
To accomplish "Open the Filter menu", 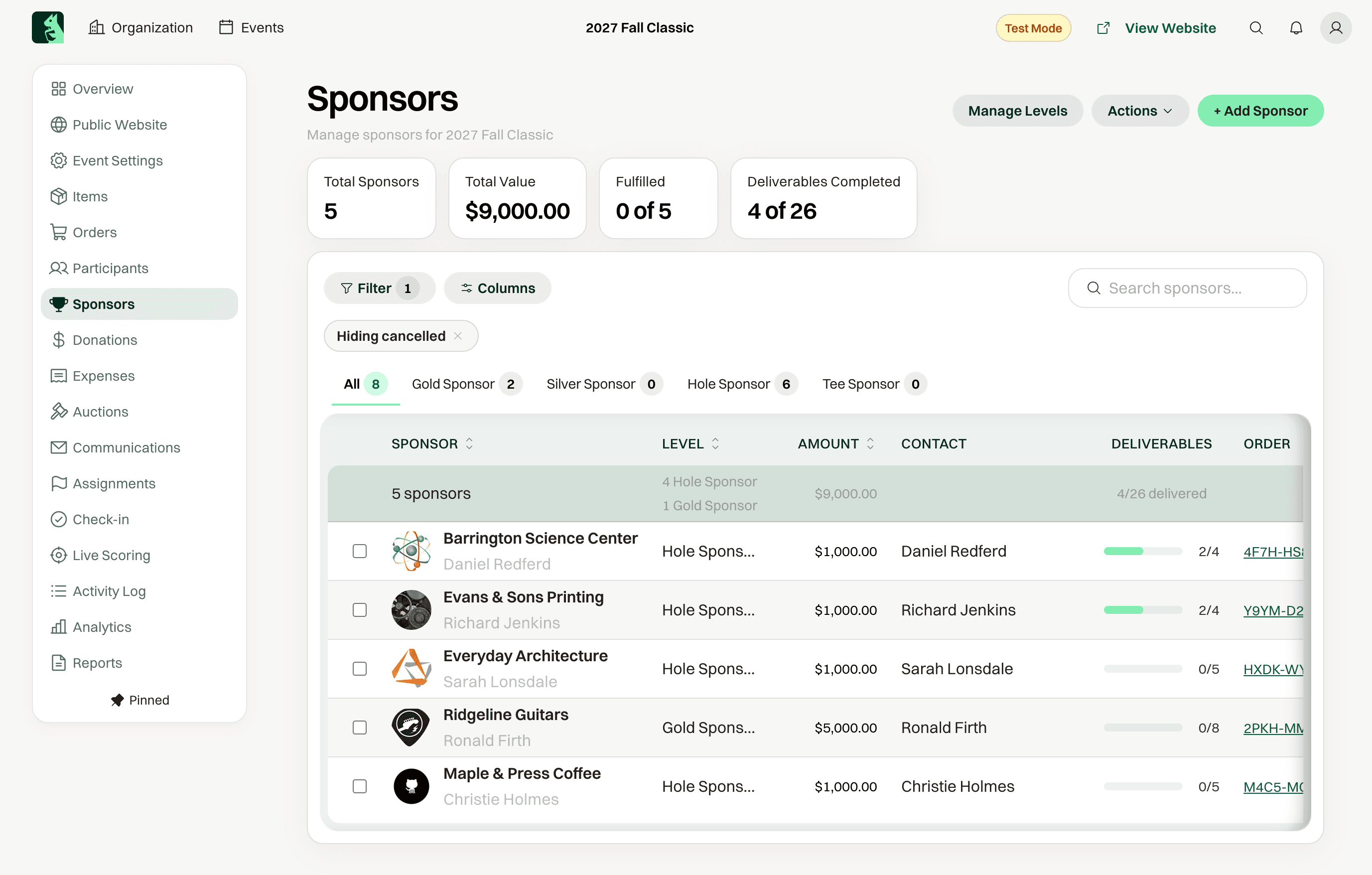I will [380, 289].
